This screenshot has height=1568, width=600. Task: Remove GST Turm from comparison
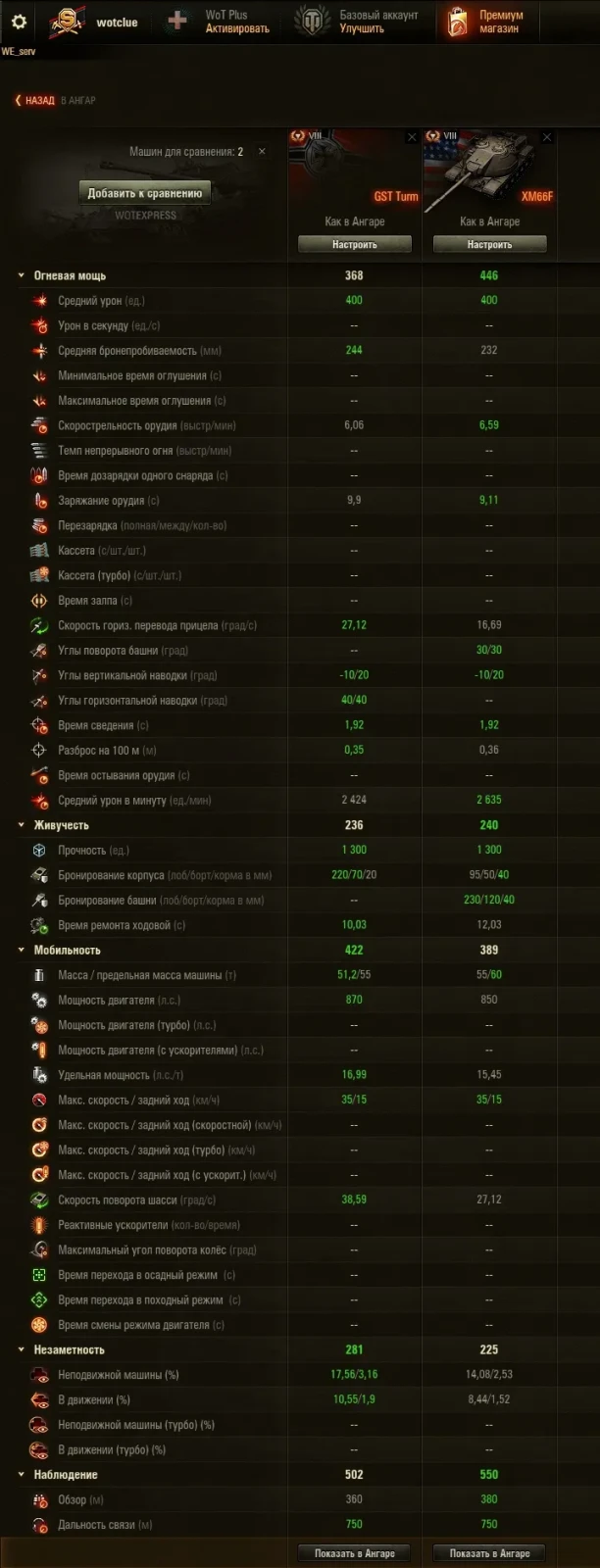pyautogui.click(x=412, y=138)
